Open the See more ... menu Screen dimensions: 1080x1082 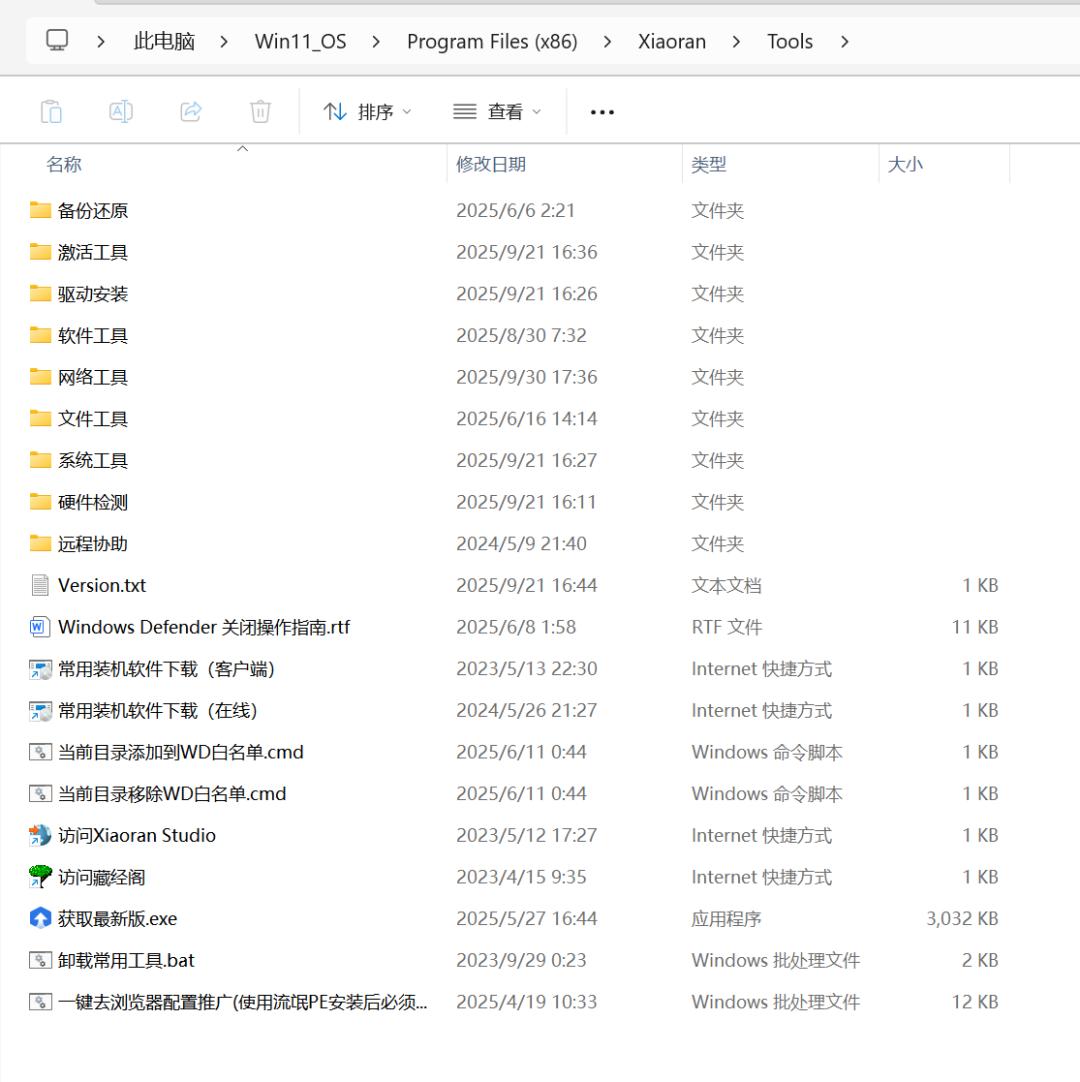(x=601, y=111)
